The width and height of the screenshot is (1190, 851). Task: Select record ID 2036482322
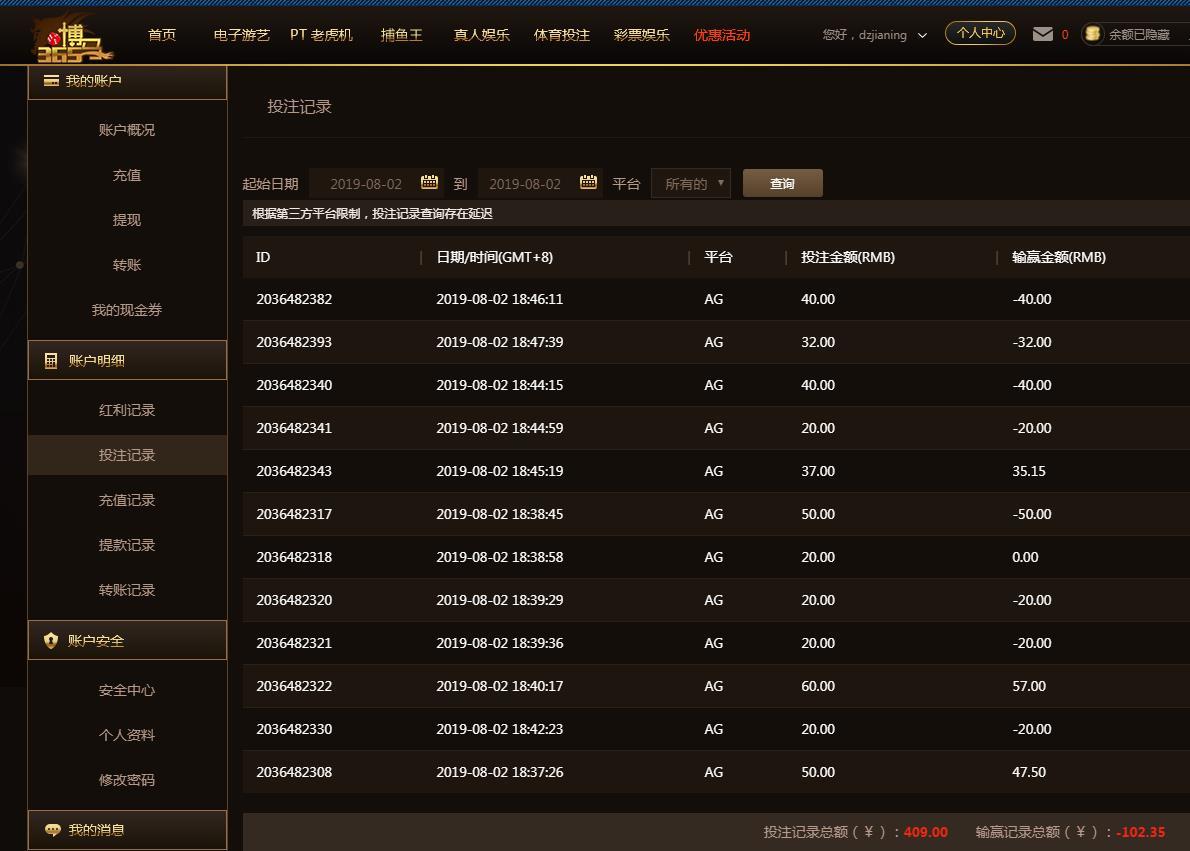tap(294, 686)
